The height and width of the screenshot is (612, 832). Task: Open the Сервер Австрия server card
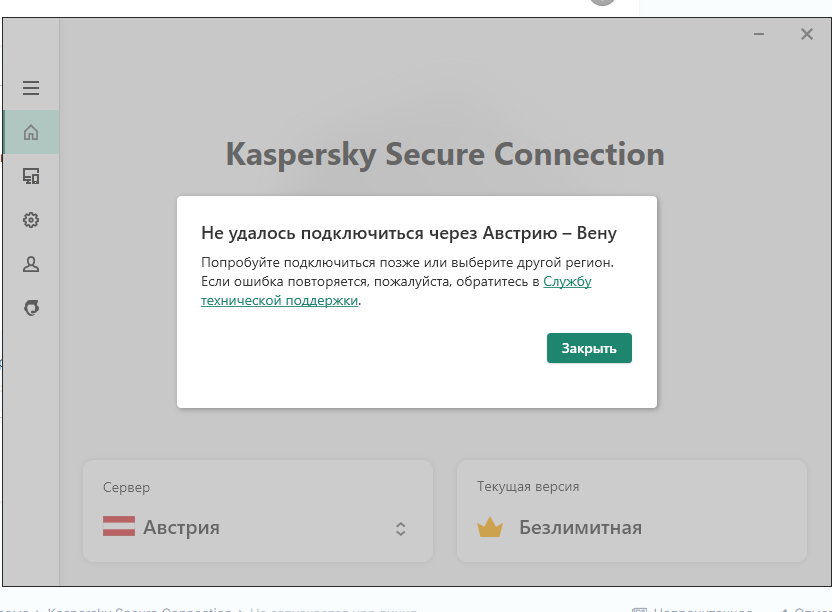coord(258,511)
